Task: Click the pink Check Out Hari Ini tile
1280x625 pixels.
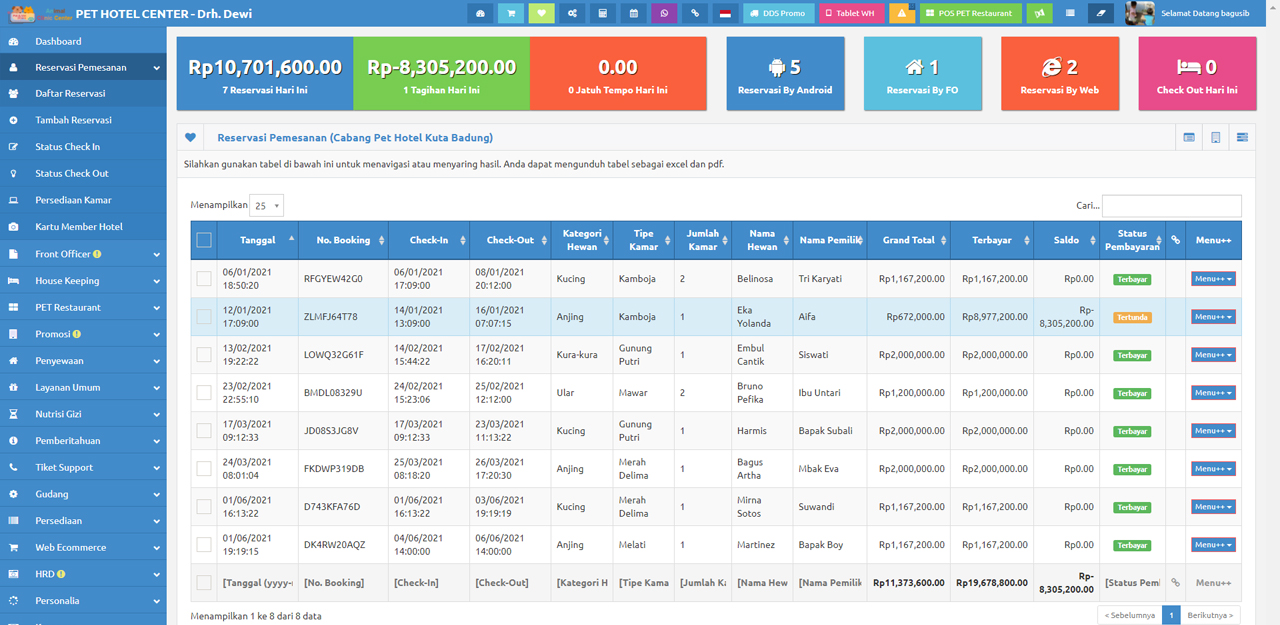Action: click(1197, 73)
